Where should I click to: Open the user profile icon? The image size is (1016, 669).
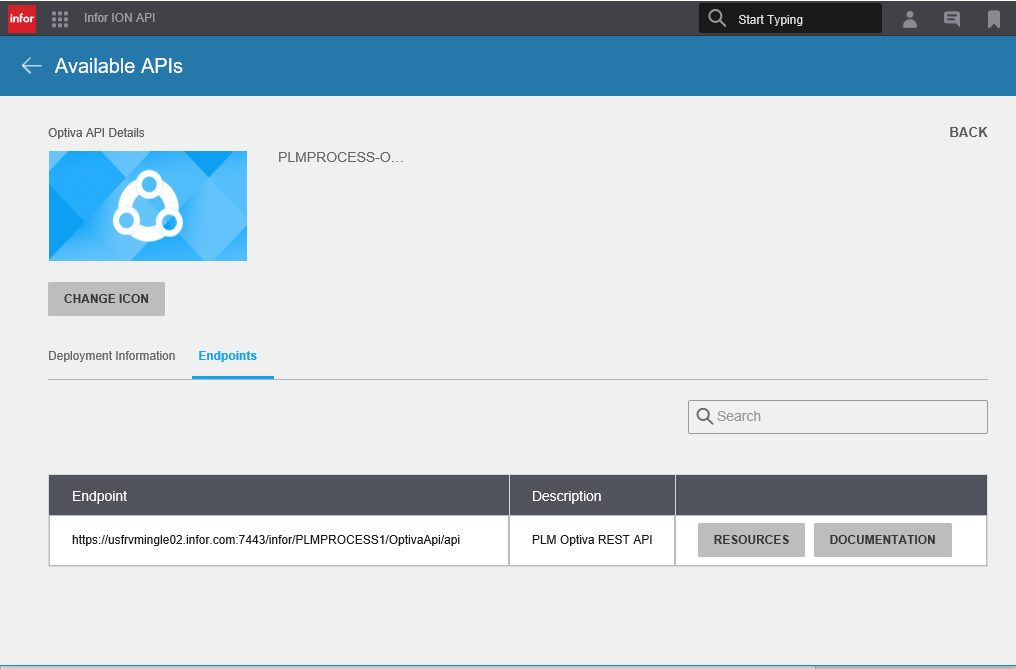click(x=910, y=19)
